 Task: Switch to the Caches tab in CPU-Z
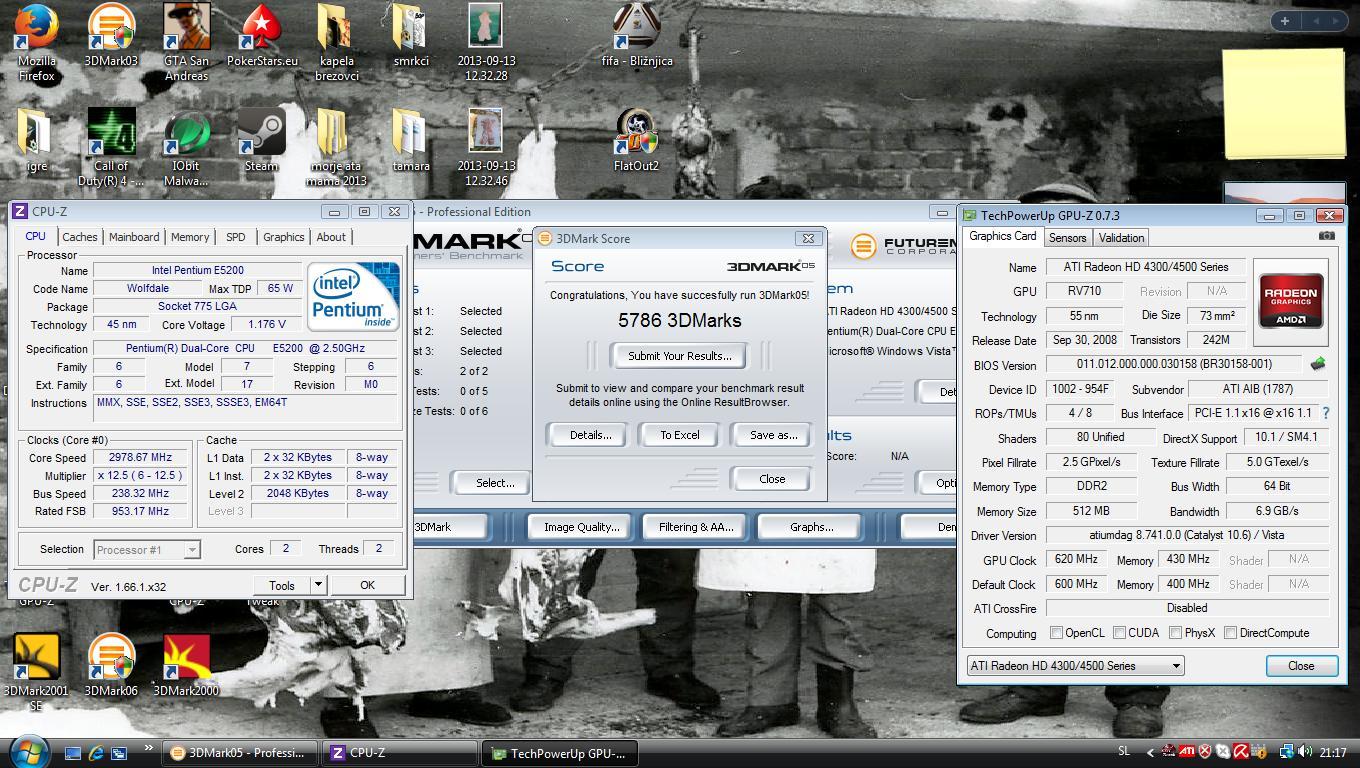(79, 237)
